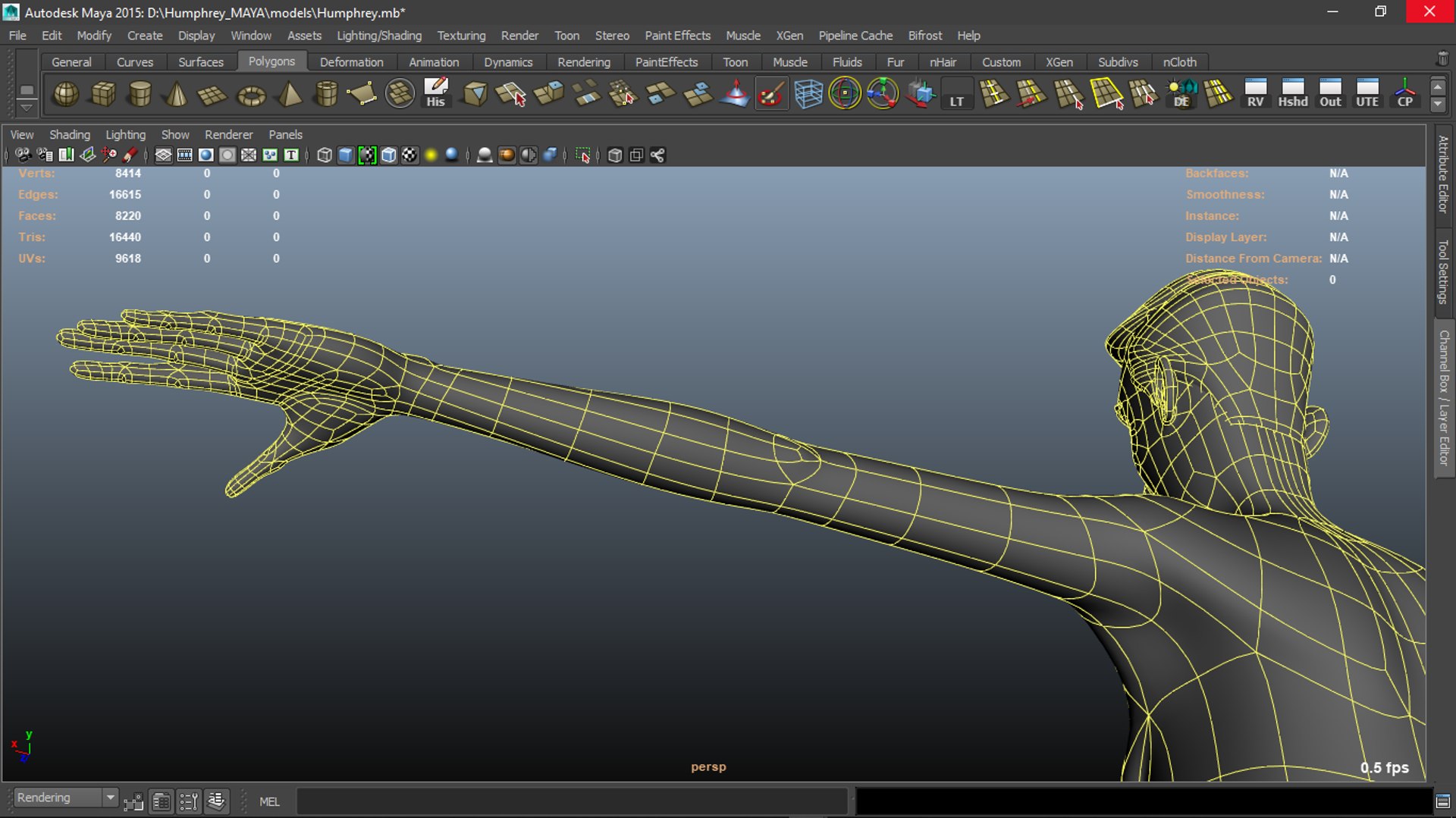Click the select camera icon in panel toolbar
Screen dimensions: 1456x818
[24, 155]
